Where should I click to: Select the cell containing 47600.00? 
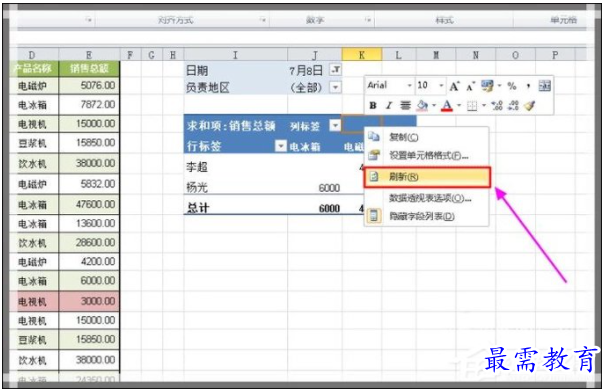89,204
